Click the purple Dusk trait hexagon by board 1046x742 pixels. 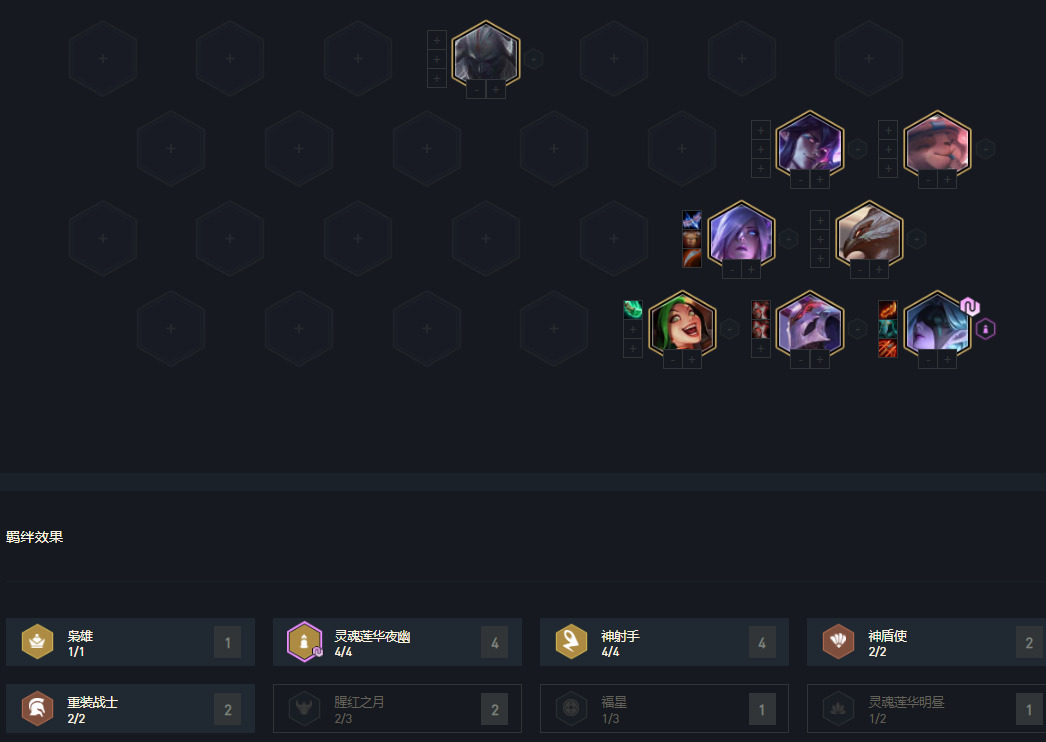[985, 329]
